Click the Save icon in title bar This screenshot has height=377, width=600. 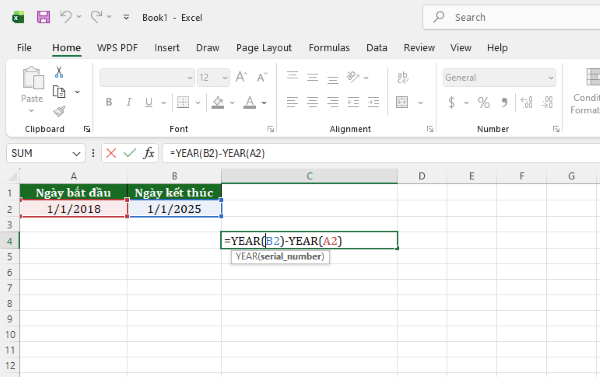pos(43,17)
